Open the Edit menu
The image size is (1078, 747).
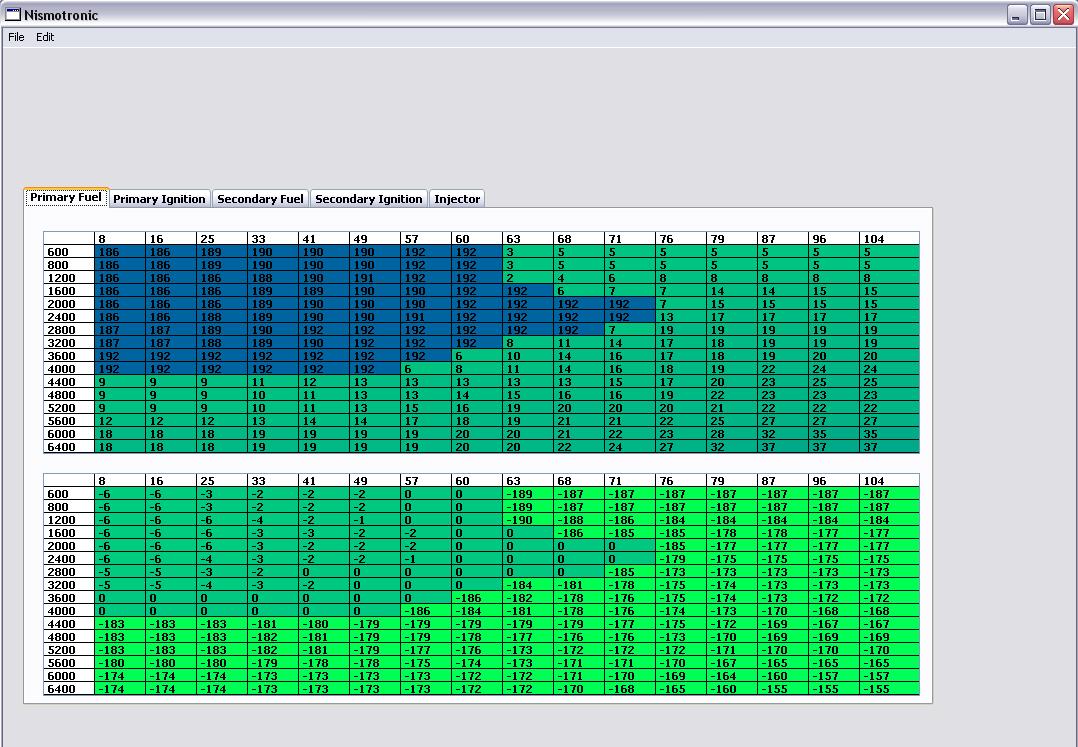(x=45, y=37)
